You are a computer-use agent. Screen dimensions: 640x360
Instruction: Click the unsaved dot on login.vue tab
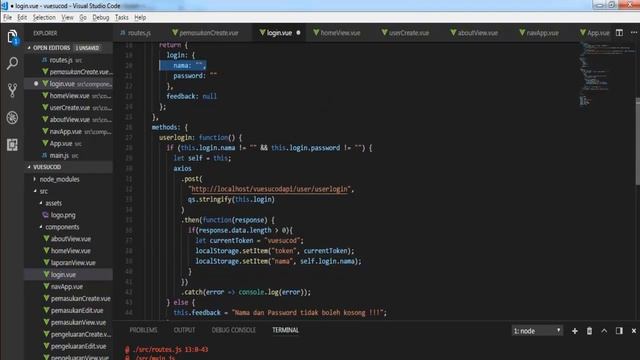pyautogui.click(x=298, y=33)
